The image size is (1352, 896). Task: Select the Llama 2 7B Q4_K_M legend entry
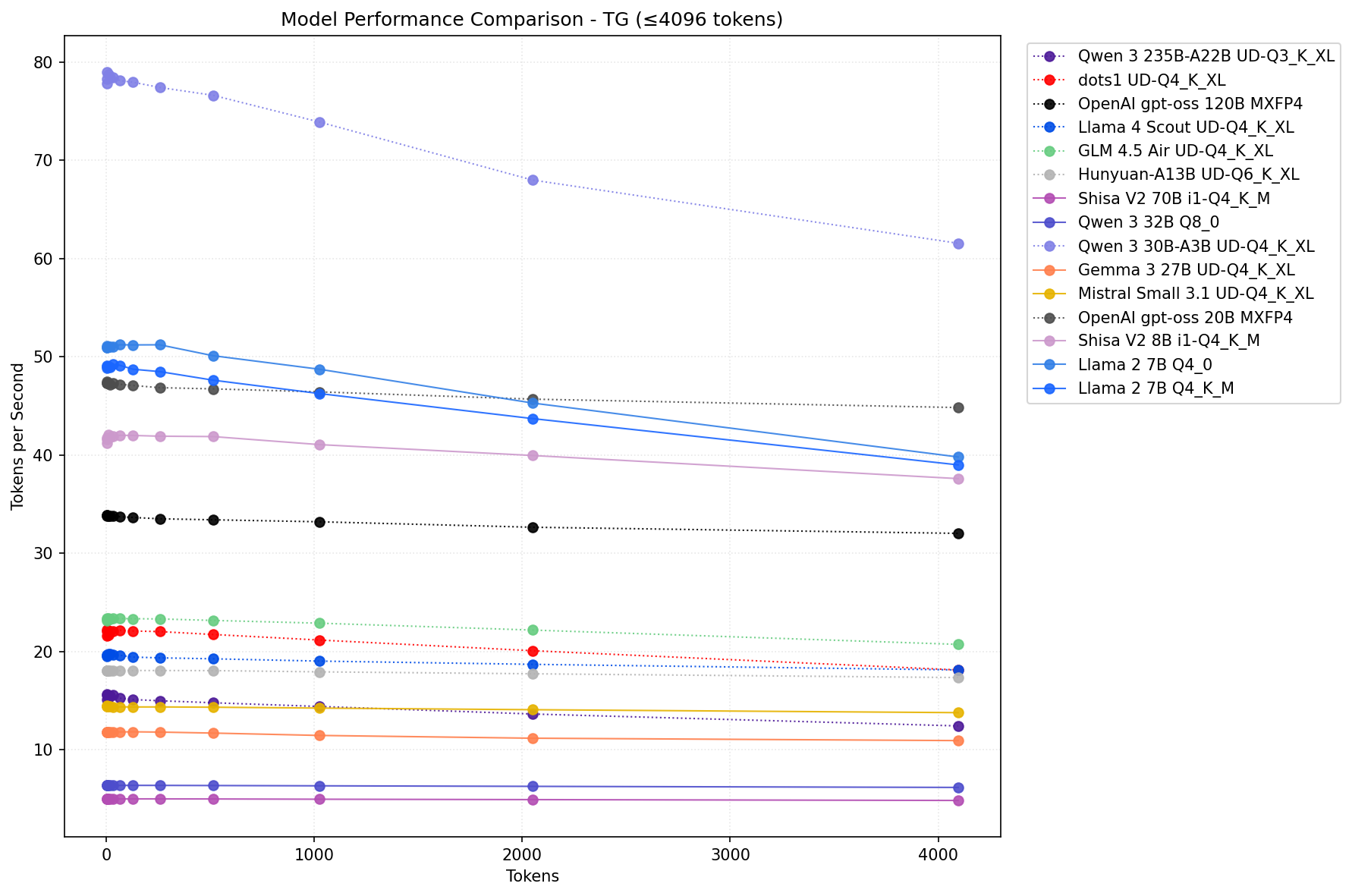click(x=1155, y=388)
